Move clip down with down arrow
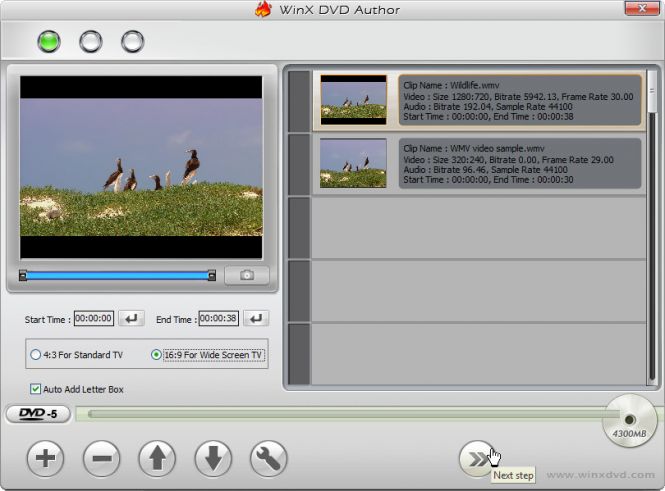This screenshot has width=665, height=491. 213,459
